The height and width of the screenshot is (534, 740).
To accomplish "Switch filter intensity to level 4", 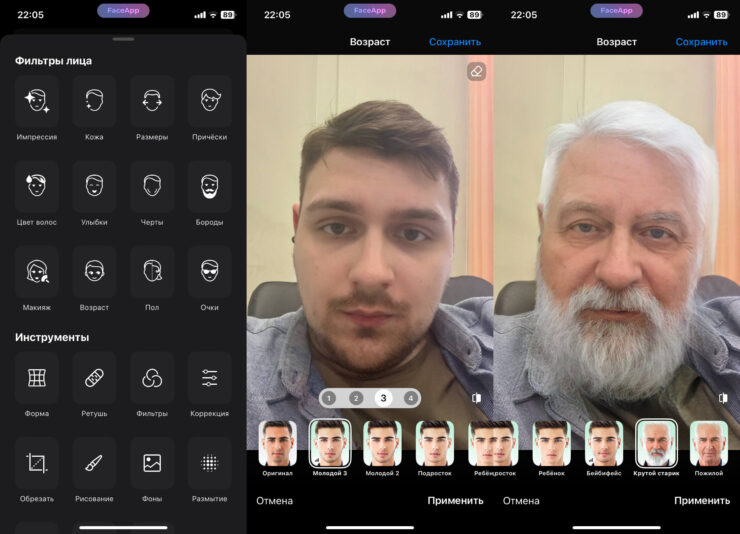I will [410, 398].
